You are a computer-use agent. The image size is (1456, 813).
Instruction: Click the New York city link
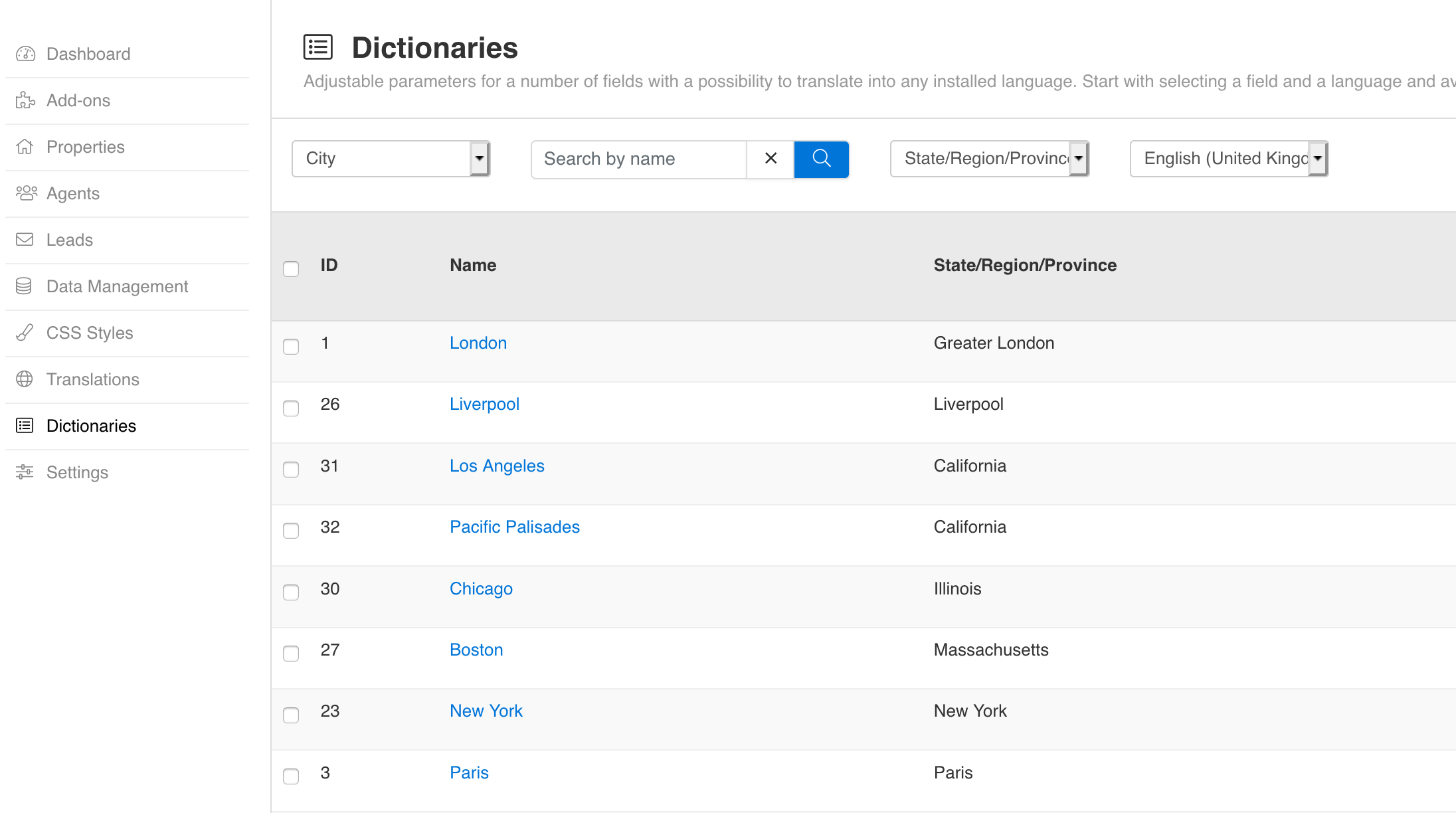486,711
